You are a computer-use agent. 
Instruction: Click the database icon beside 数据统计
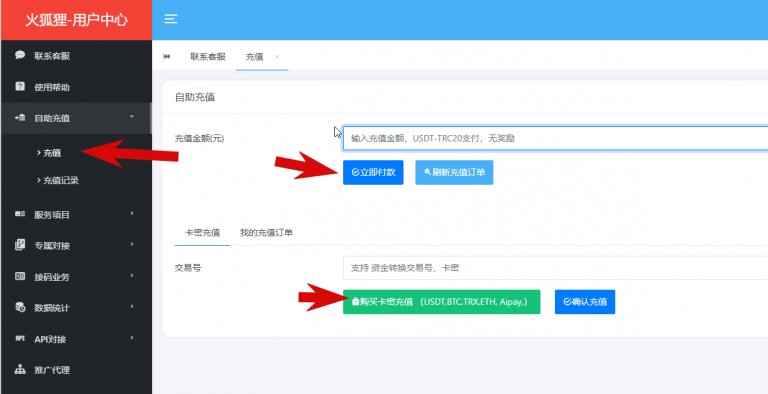click(x=20, y=307)
